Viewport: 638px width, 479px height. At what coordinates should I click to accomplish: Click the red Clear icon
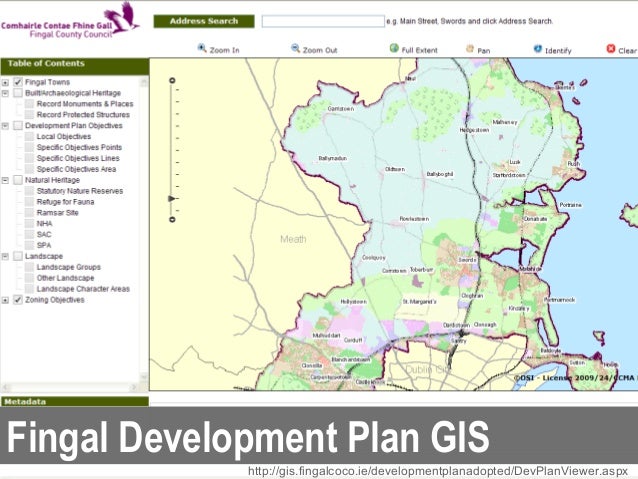pyautogui.click(x=611, y=49)
